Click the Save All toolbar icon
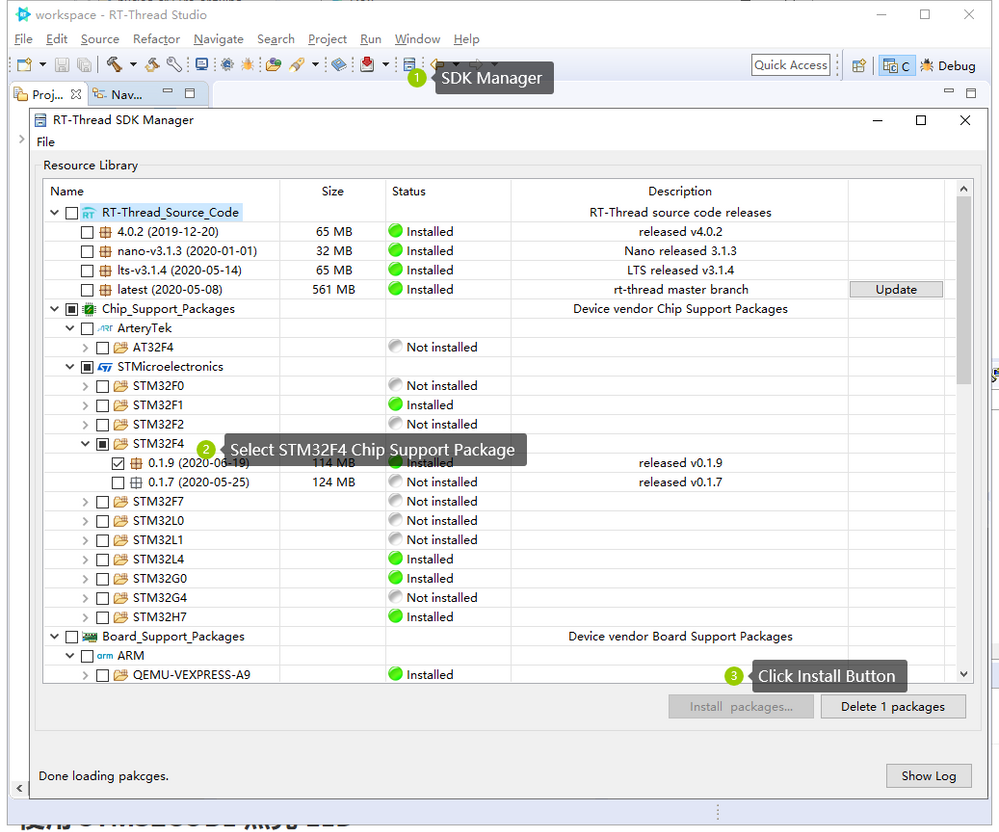Image resolution: width=999 pixels, height=832 pixels. pos(83,64)
